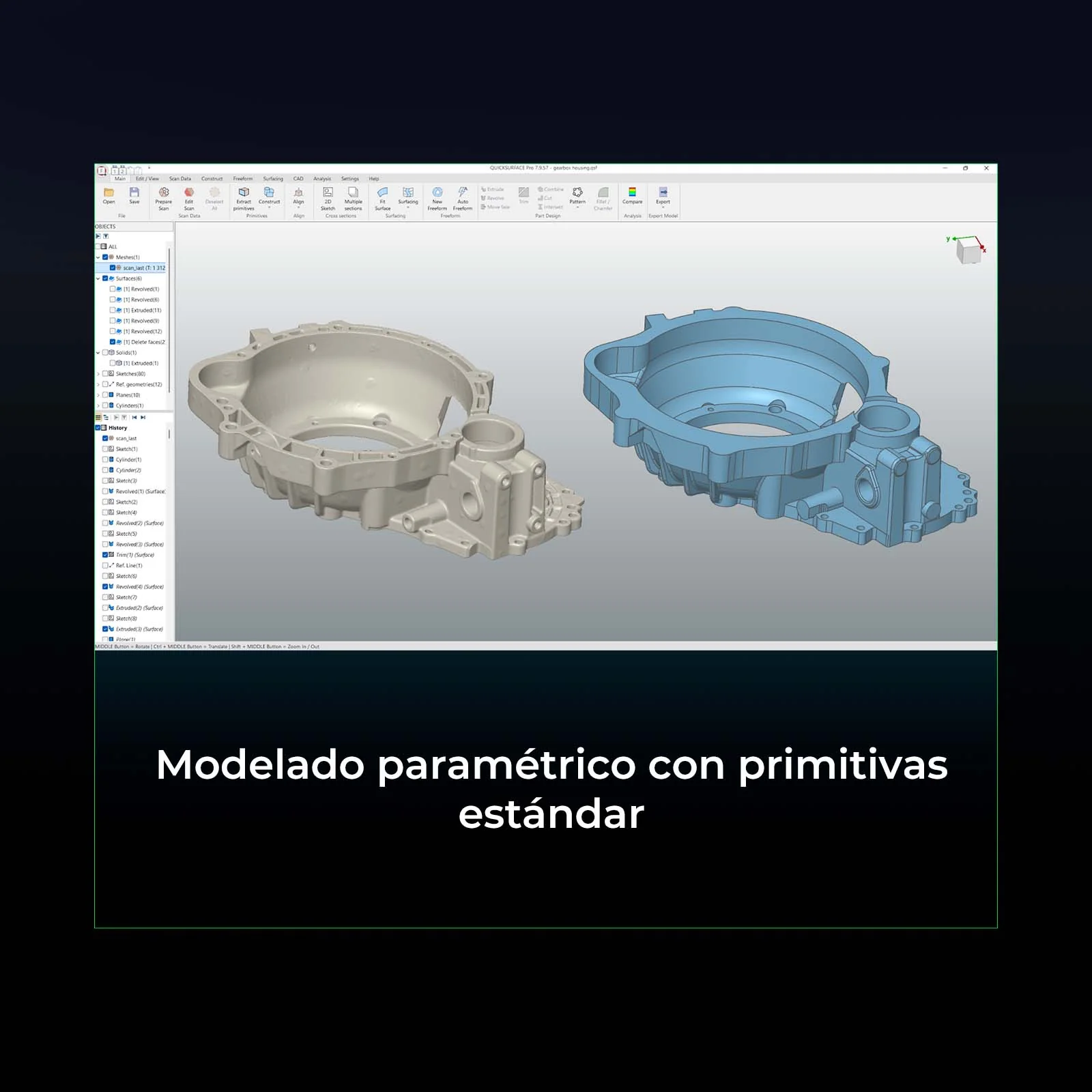This screenshot has height=1092, width=1092.
Task: Open the CAD ribbon tab
Action: 298,179
